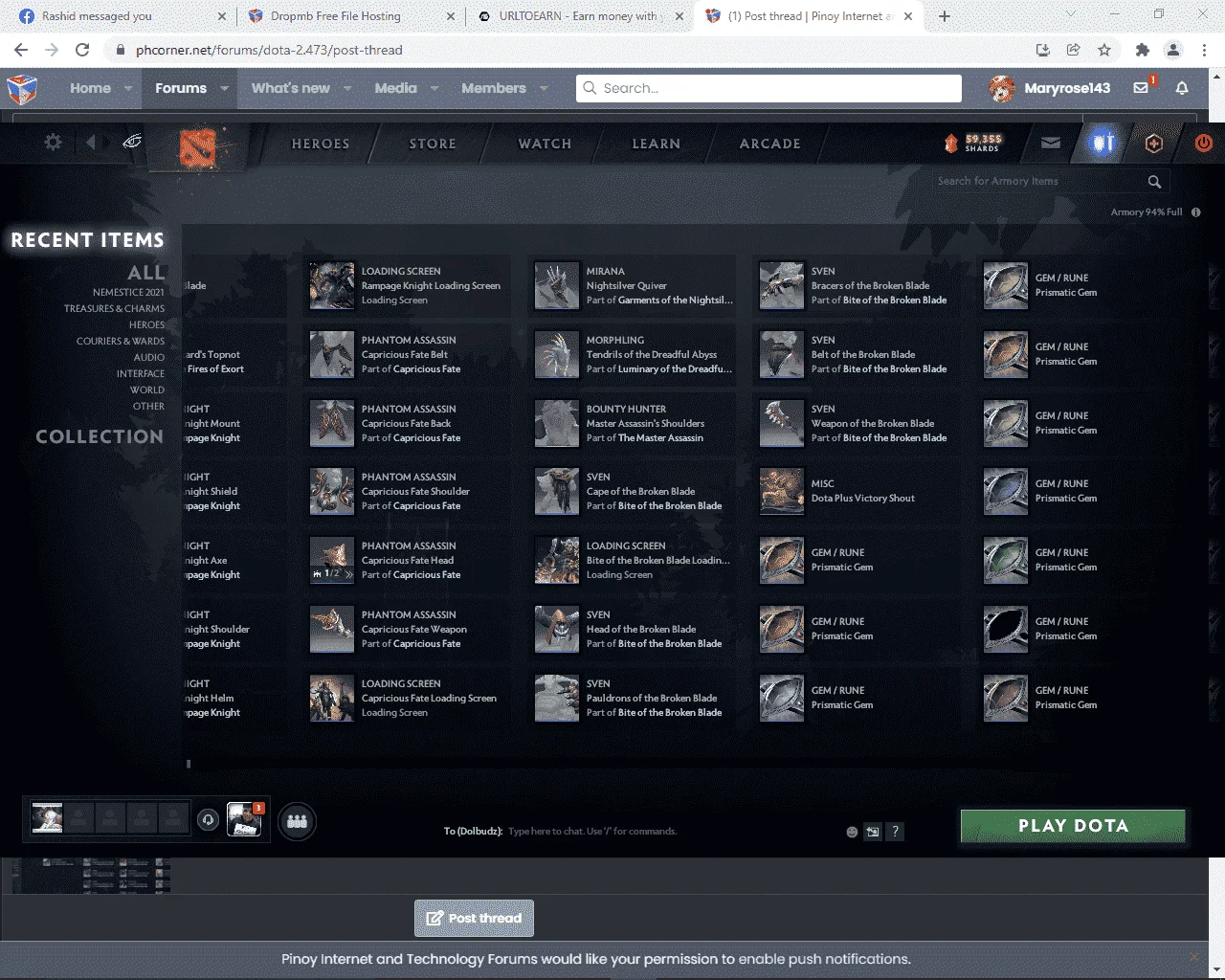Open the Maryrose143 account link
This screenshot has width=1225, height=980.
click(x=1050, y=88)
